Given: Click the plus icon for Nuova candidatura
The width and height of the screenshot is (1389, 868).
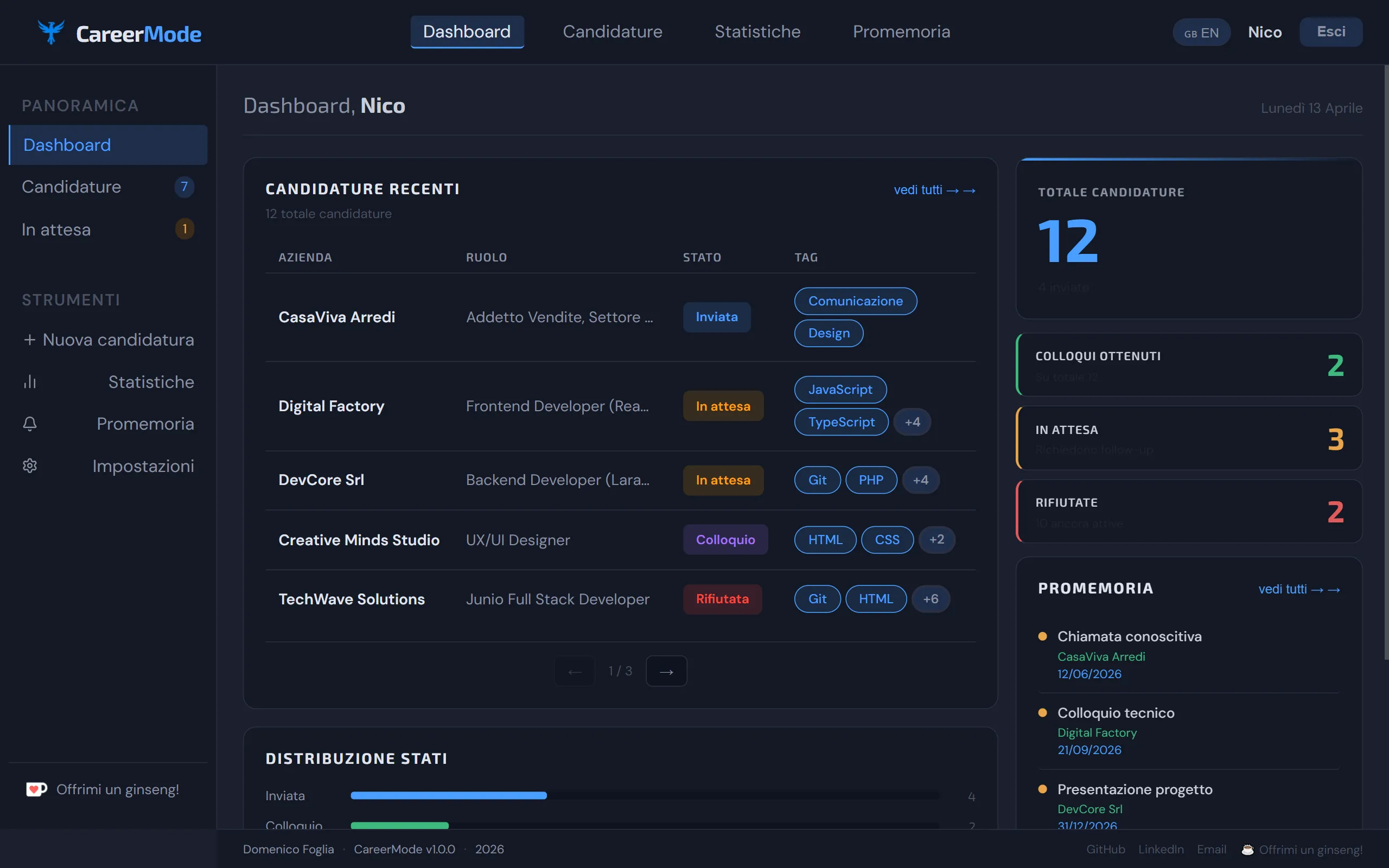Looking at the screenshot, I should point(30,339).
